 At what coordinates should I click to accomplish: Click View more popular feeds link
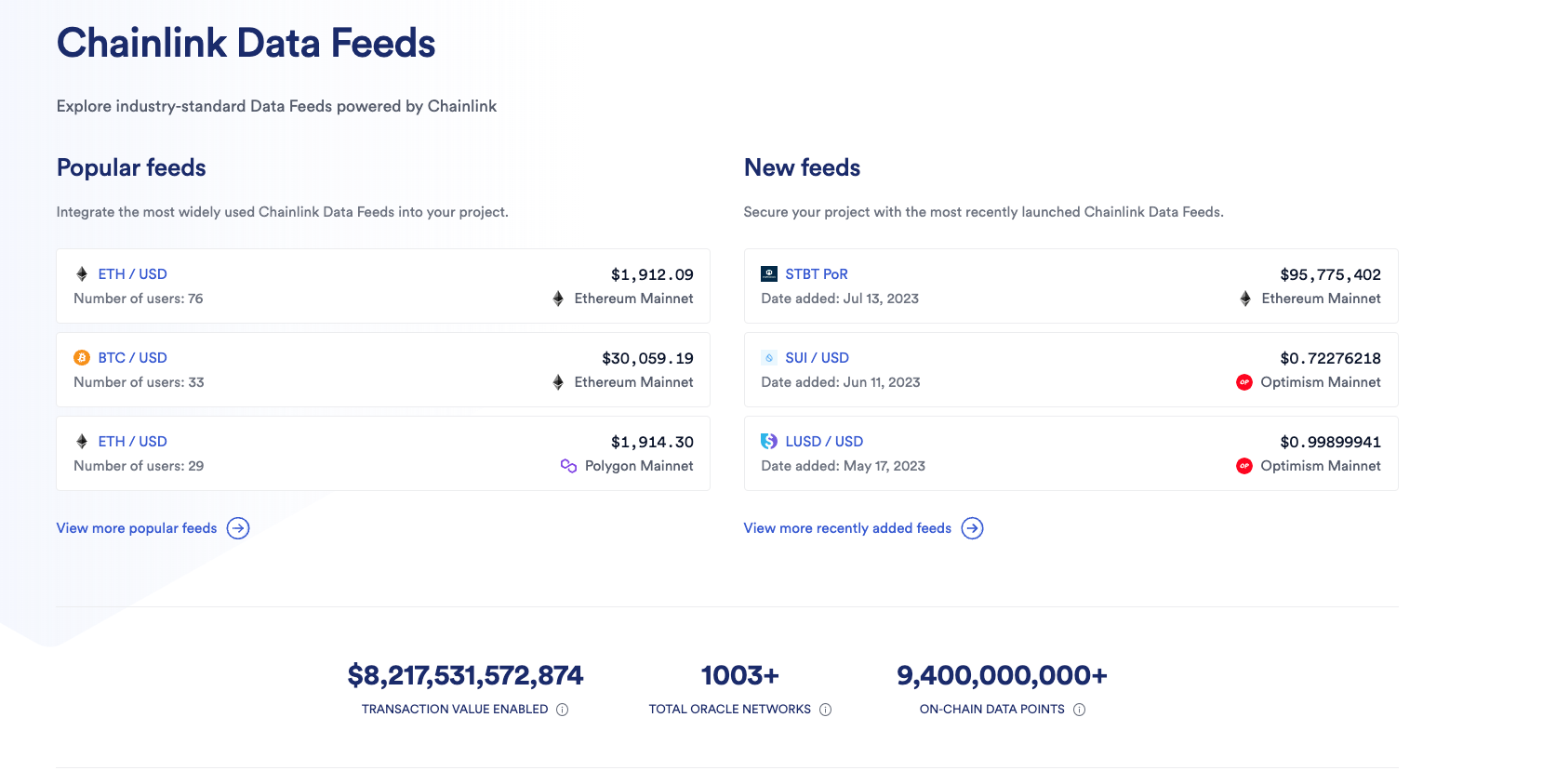click(137, 528)
